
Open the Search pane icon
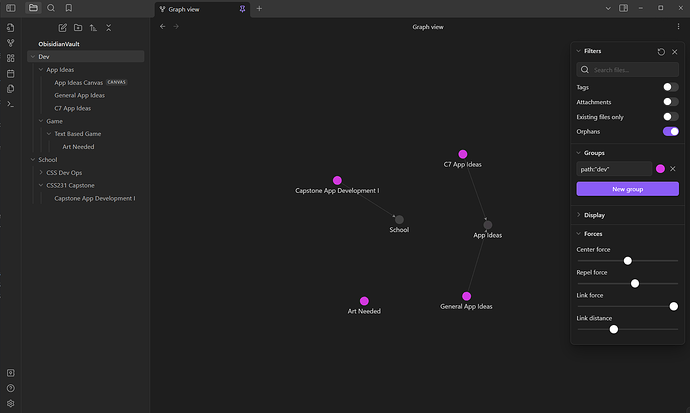(51, 8)
